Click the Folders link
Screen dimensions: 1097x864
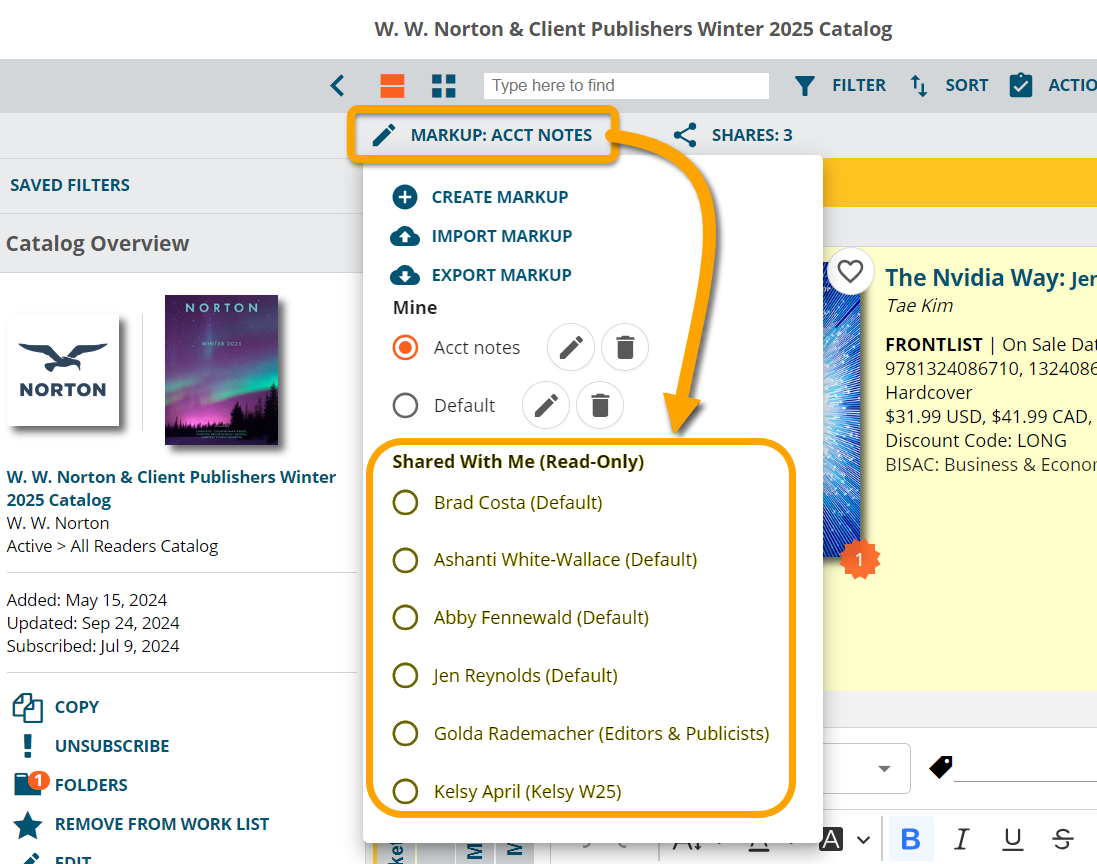(x=91, y=786)
